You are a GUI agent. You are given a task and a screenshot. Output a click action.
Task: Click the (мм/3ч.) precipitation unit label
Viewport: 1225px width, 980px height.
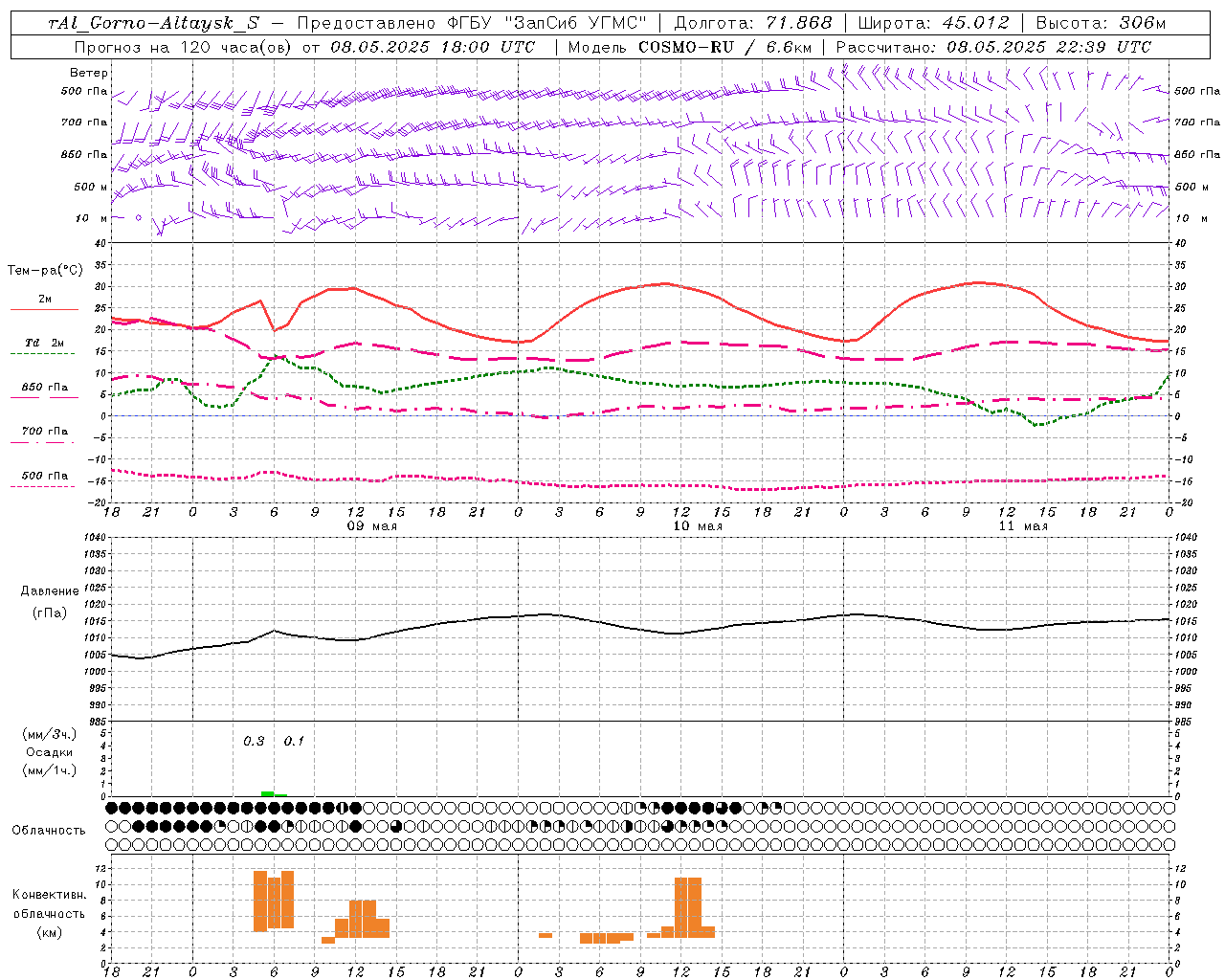49,734
